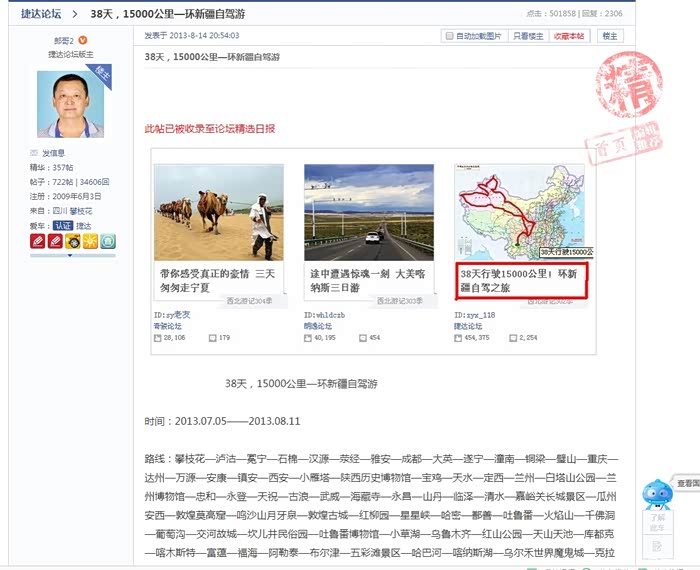Click the 只看楼主 button

(528, 36)
